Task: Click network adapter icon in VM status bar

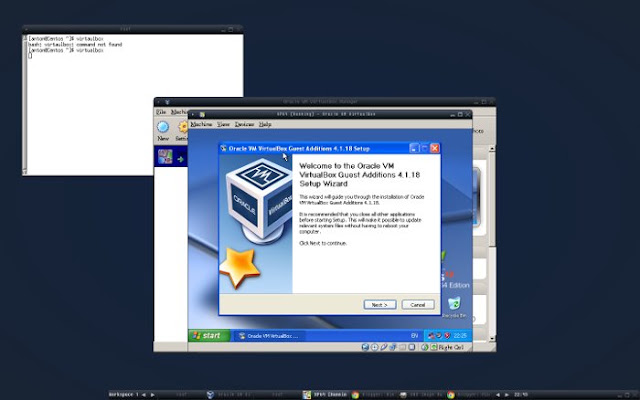Action: pyautogui.click(x=393, y=347)
